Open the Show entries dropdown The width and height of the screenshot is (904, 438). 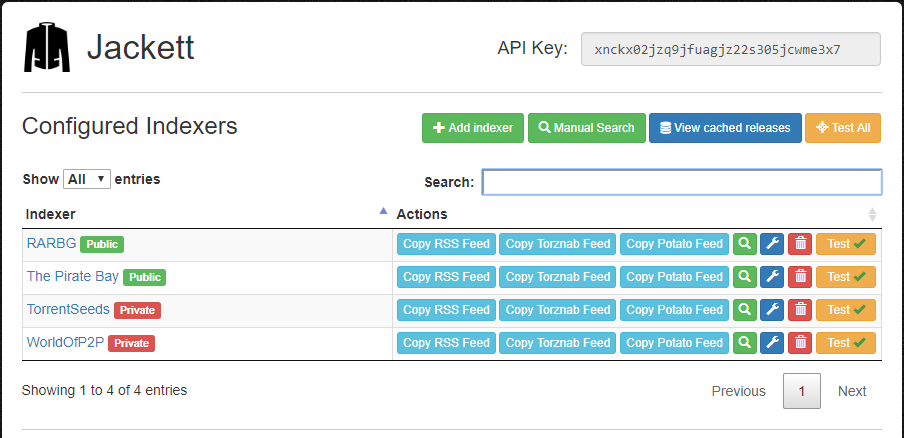click(87, 179)
